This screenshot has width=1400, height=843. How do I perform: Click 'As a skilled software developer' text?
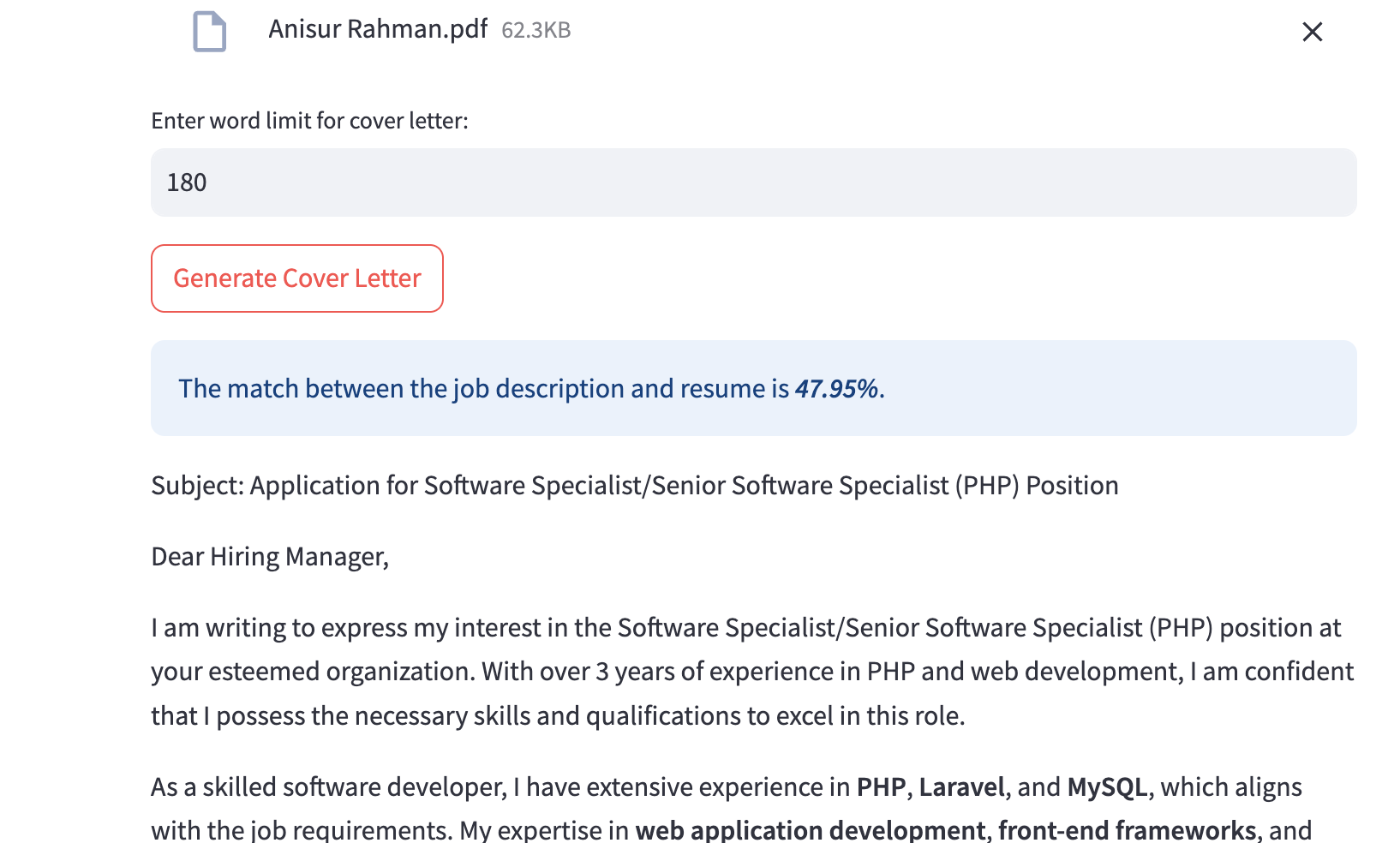(x=329, y=787)
